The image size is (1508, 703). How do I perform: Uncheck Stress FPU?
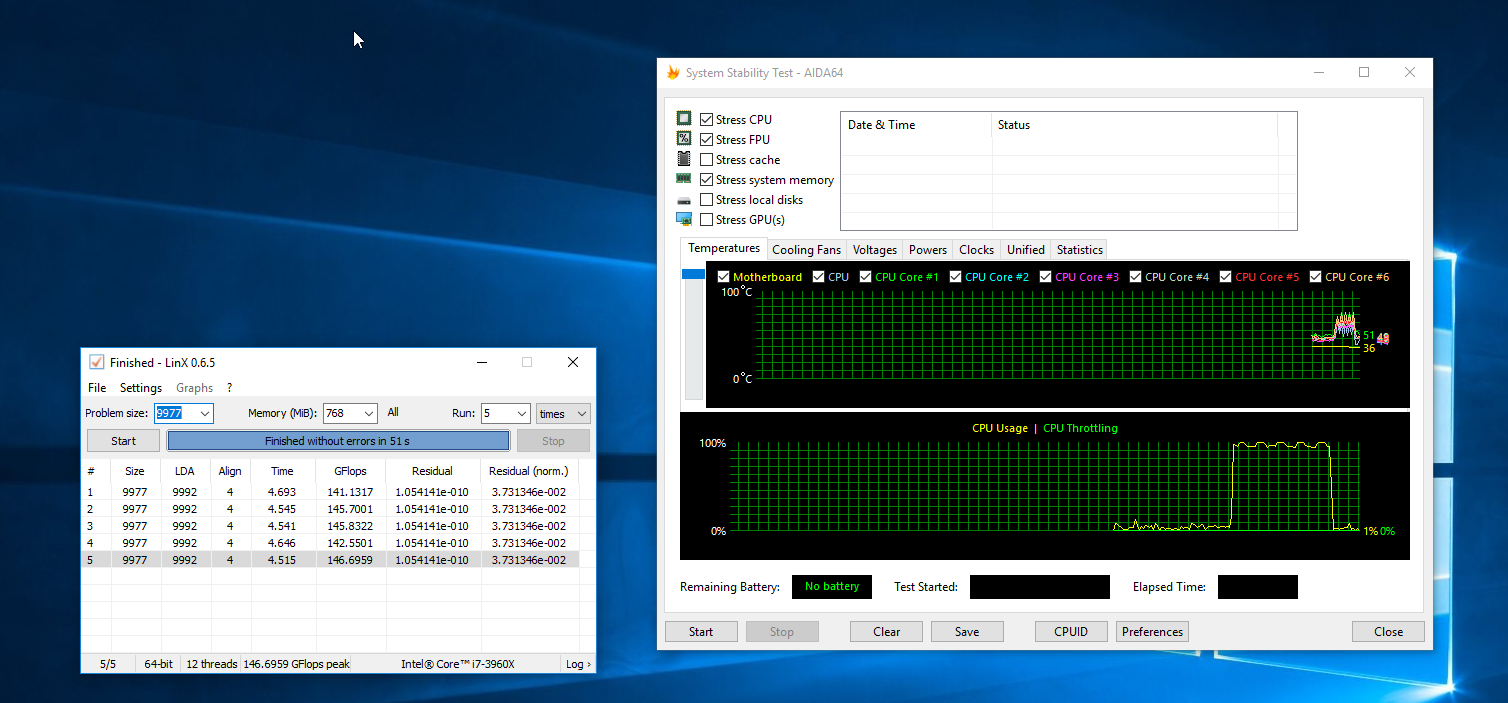(707, 140)
